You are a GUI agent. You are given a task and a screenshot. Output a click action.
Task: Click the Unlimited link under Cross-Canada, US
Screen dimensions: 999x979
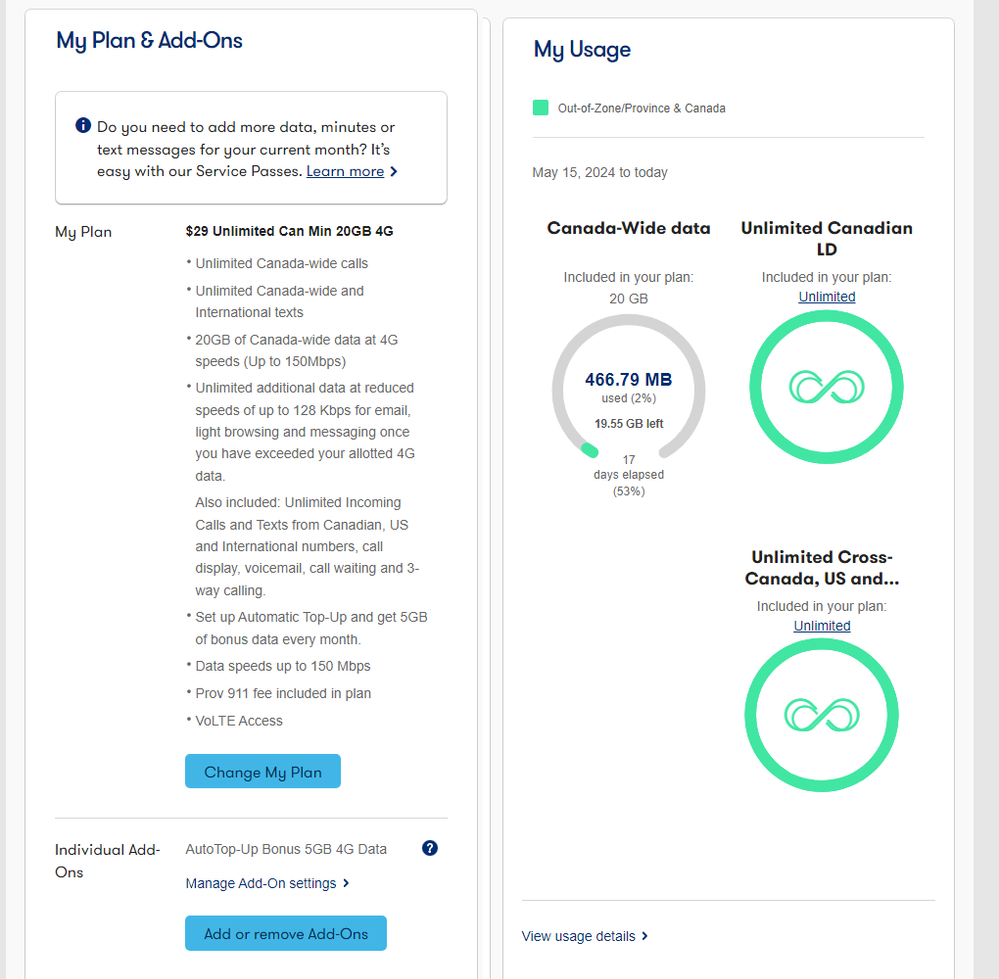[x=822, y=626]
